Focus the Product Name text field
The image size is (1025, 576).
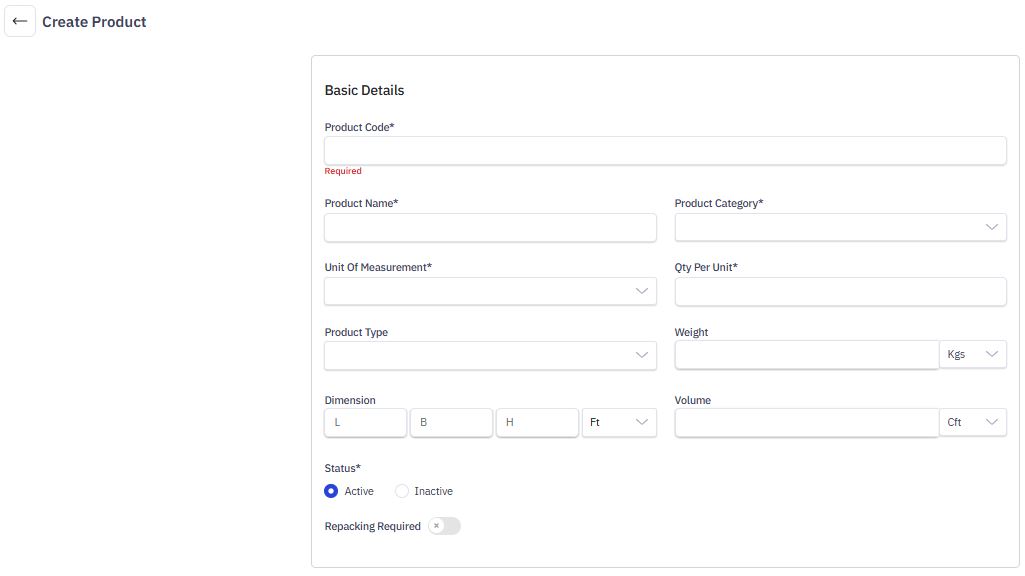coord(490,228)
